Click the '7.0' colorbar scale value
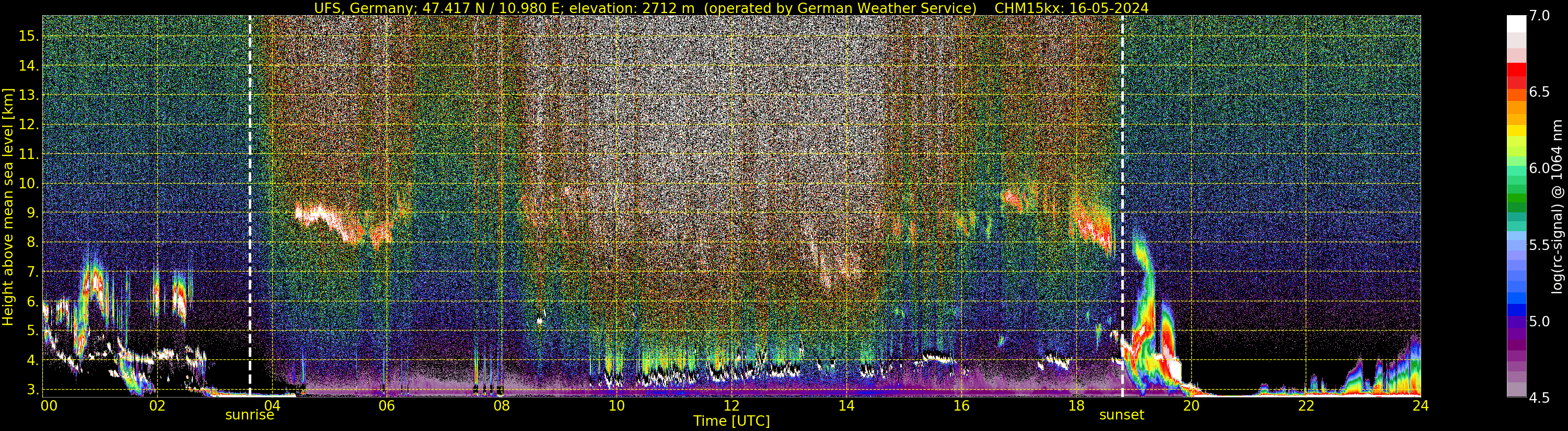 [1538, 16]
